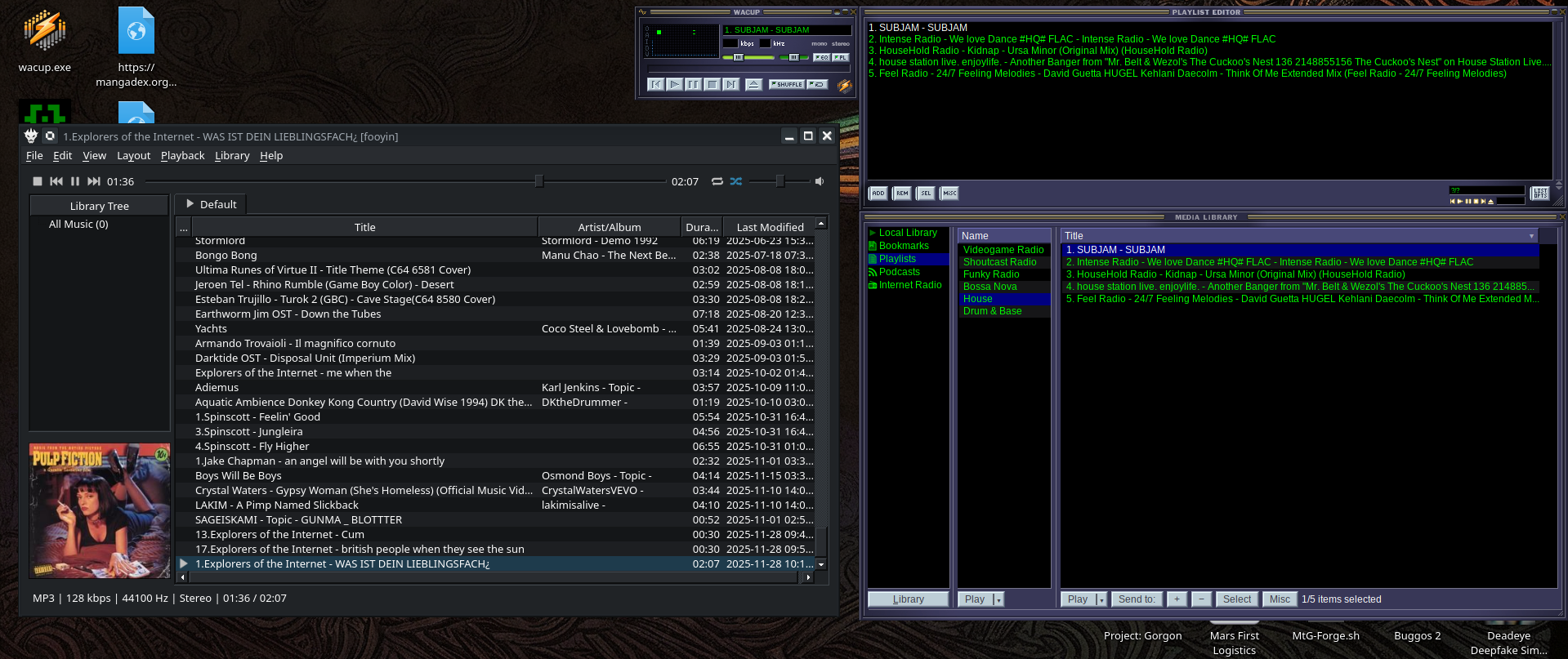Click the fooyin seek bar handle
Screen dimensions: 1568x659
pyautogui.click(x=538, y=181)
